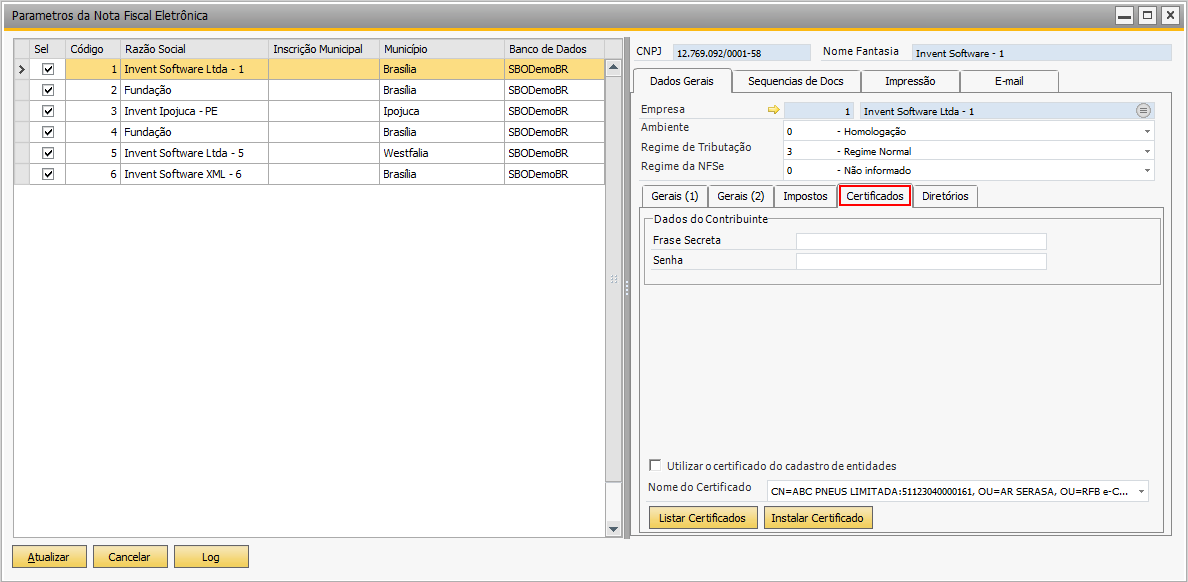Viewport: 1188px width, 582px height.
Task: Switch to the Sequencias de Docs tab
Action: click(x=796, y=81)
